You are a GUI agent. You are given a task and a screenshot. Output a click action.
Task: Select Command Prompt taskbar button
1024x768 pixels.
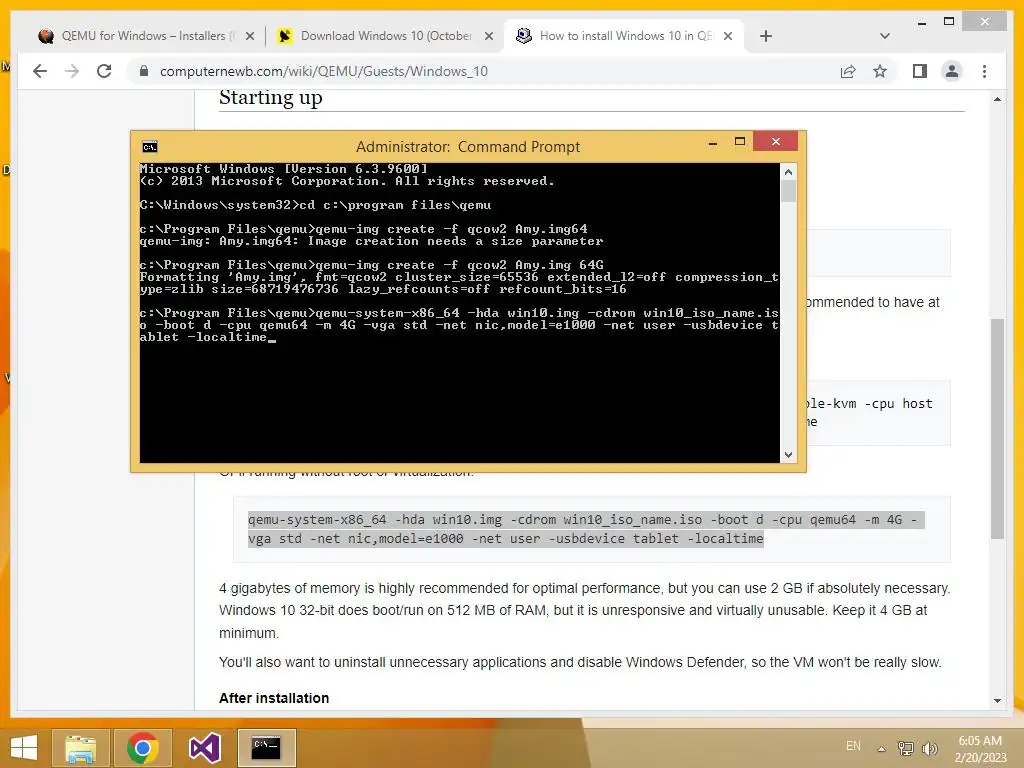[x=266, y=748]
